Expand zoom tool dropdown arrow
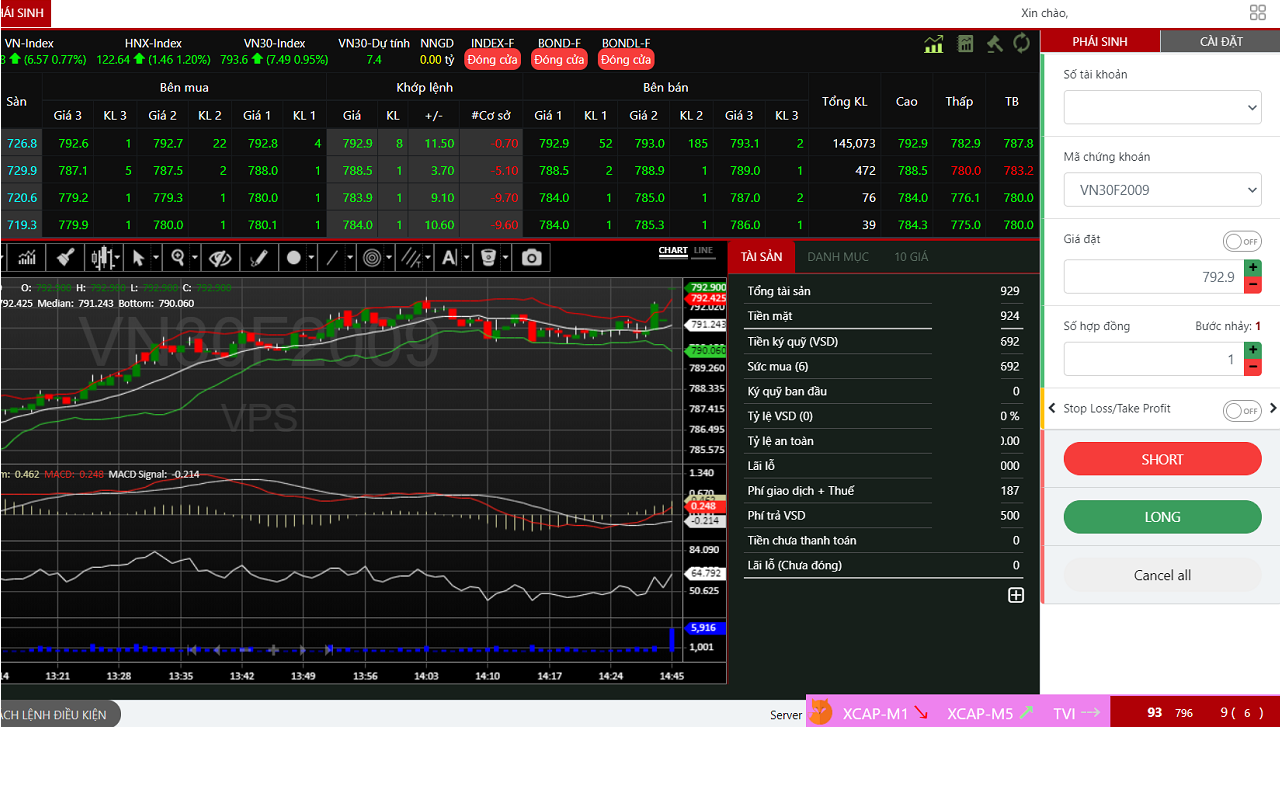The image size is (1280, 800). (195, 258)
